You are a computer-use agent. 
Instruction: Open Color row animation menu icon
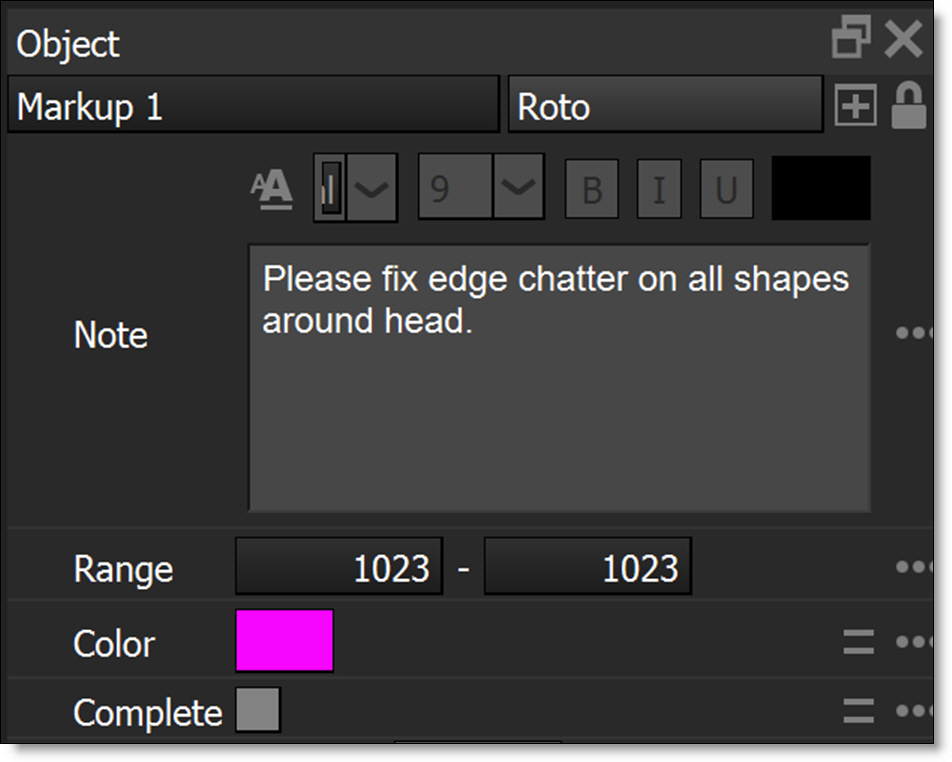tap(858, 642)
